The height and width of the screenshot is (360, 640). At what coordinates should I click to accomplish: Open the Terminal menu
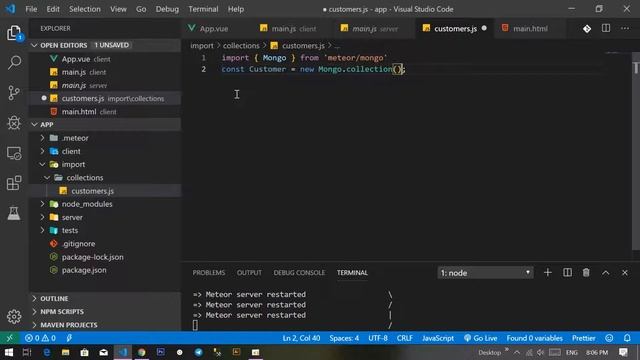[203, 9]
